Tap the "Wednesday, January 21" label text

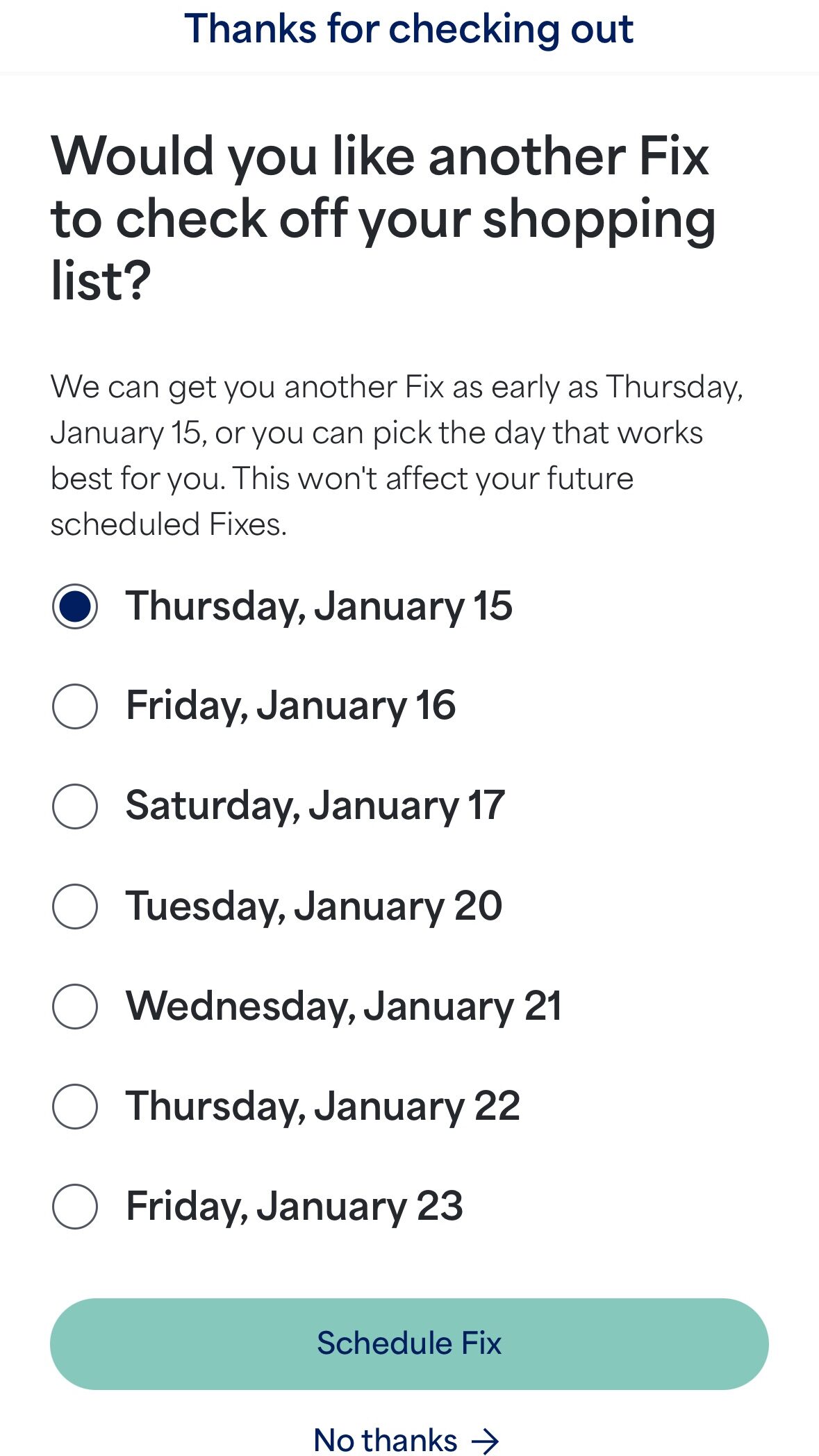343,1007
